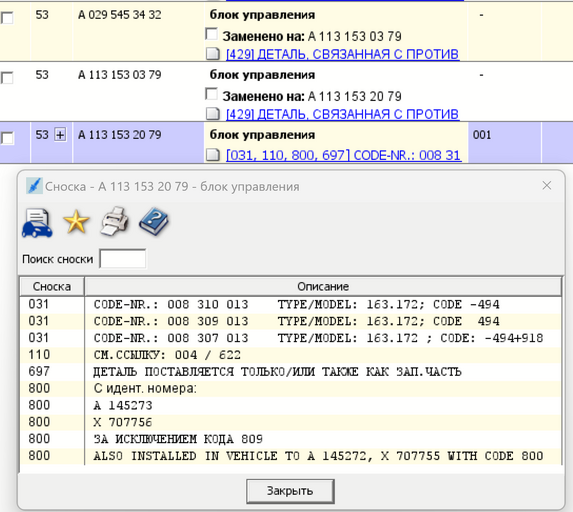Click the Описание column header

tap(323, 287)
